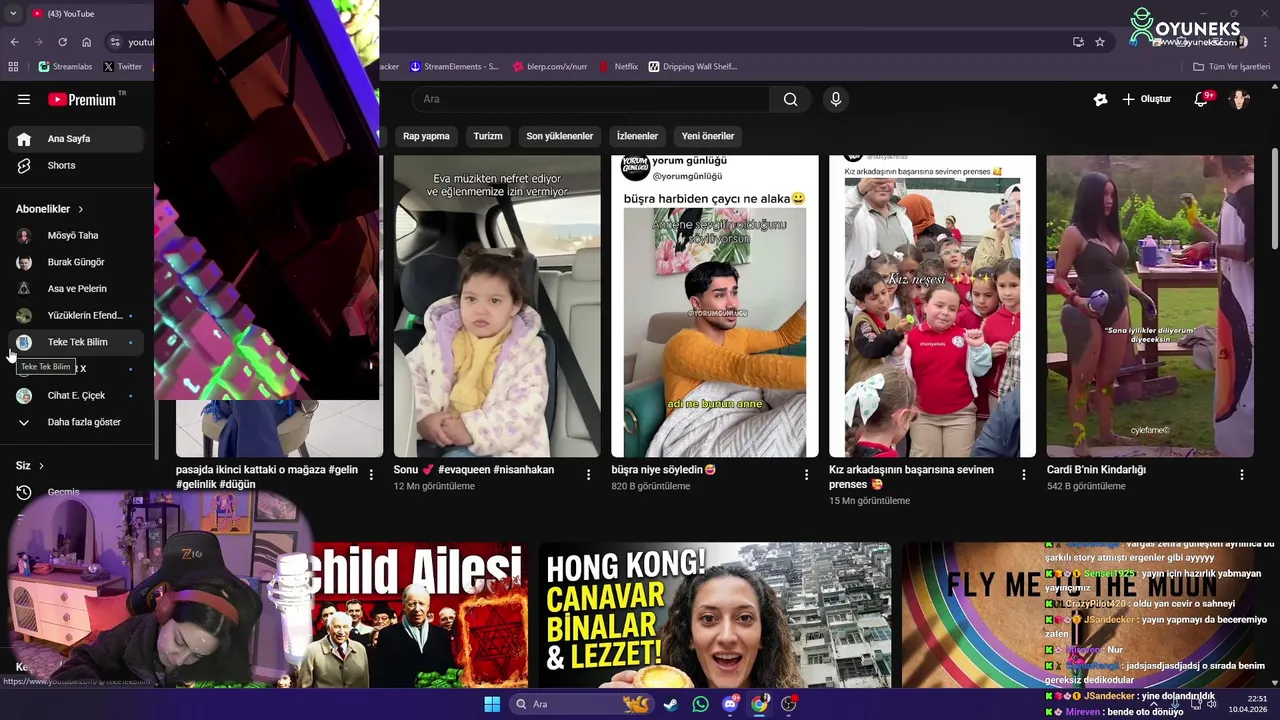This screenshot has height=720, width=1280.
Task: Go back in the browser
Action: 14,42
